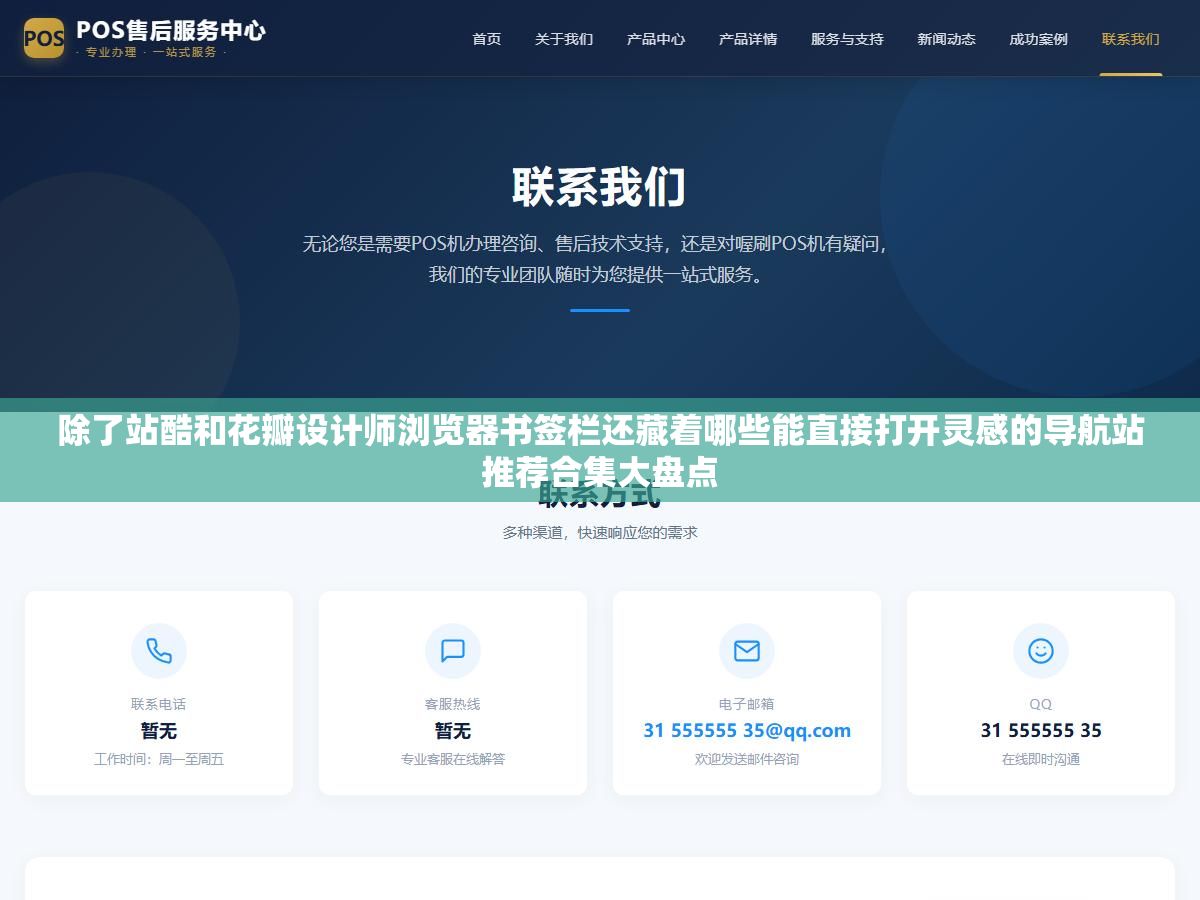
Task: Click the 客服热线 label
Action: tap(453, 704)
